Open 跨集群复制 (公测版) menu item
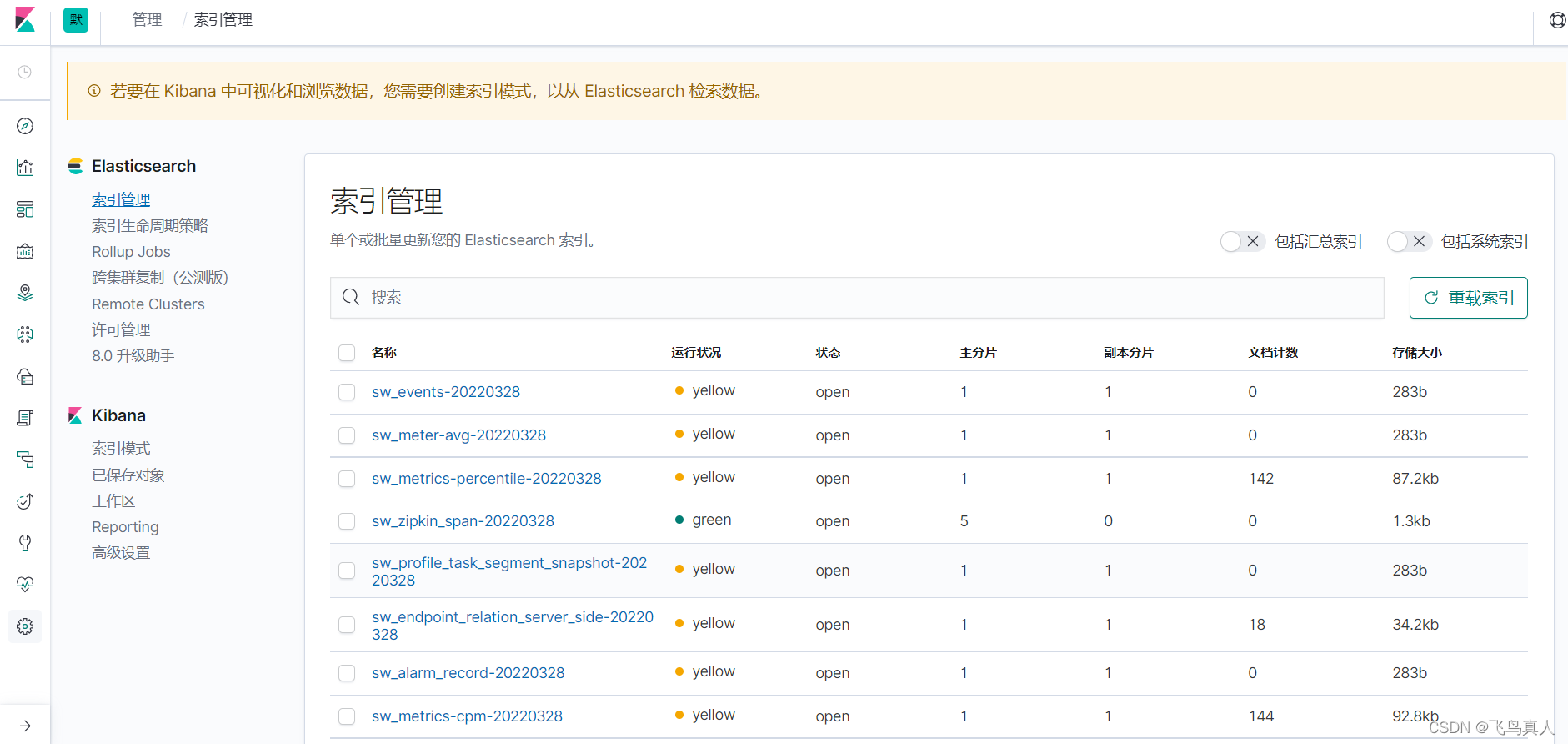The width and height of the screenshot is (1568, 744). [x=160, y=278]
